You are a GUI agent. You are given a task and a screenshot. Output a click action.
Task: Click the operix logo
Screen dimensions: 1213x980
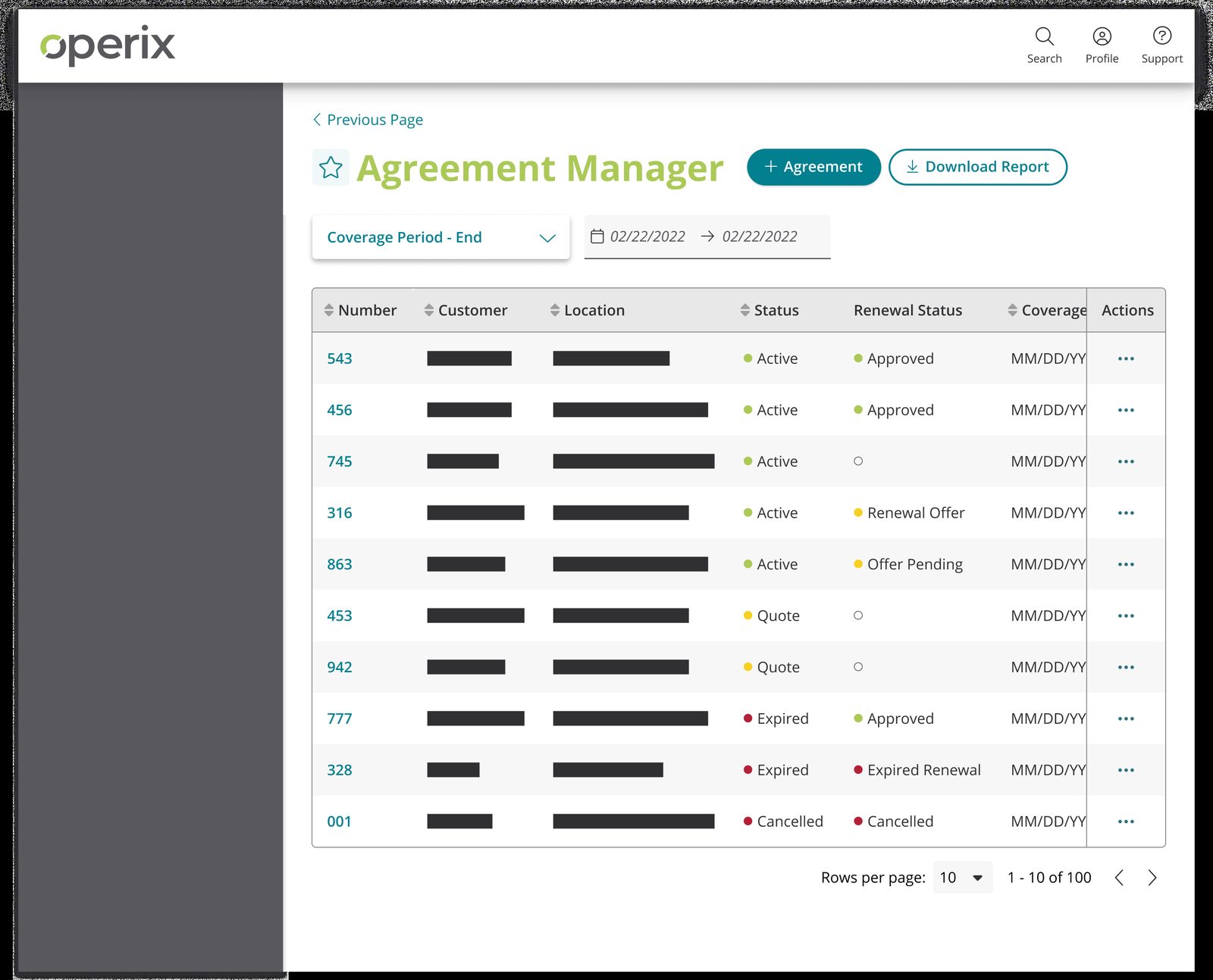pyautogui.click(x=107, y=45)
